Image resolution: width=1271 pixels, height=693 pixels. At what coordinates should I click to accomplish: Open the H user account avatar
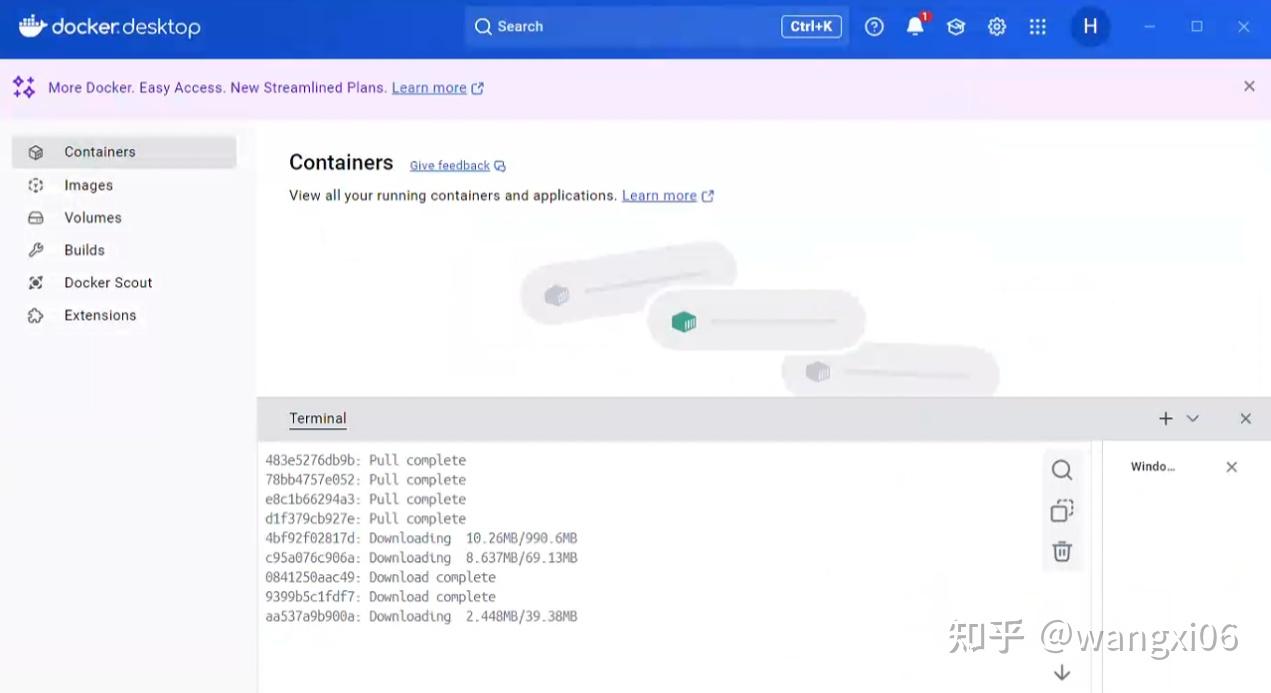coord(1090,27)
